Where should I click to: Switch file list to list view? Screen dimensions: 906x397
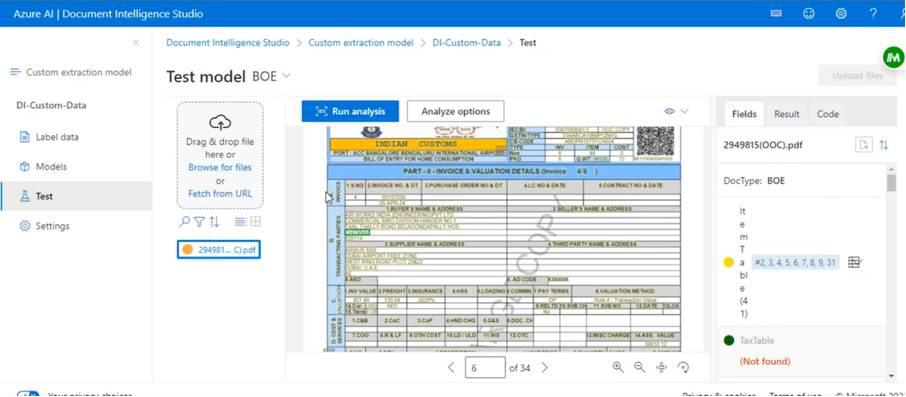tap(240, 221)
